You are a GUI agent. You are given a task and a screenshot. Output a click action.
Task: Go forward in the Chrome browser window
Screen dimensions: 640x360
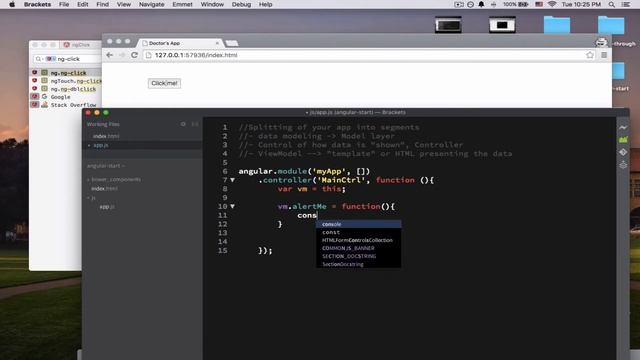[x=122, y=55]
